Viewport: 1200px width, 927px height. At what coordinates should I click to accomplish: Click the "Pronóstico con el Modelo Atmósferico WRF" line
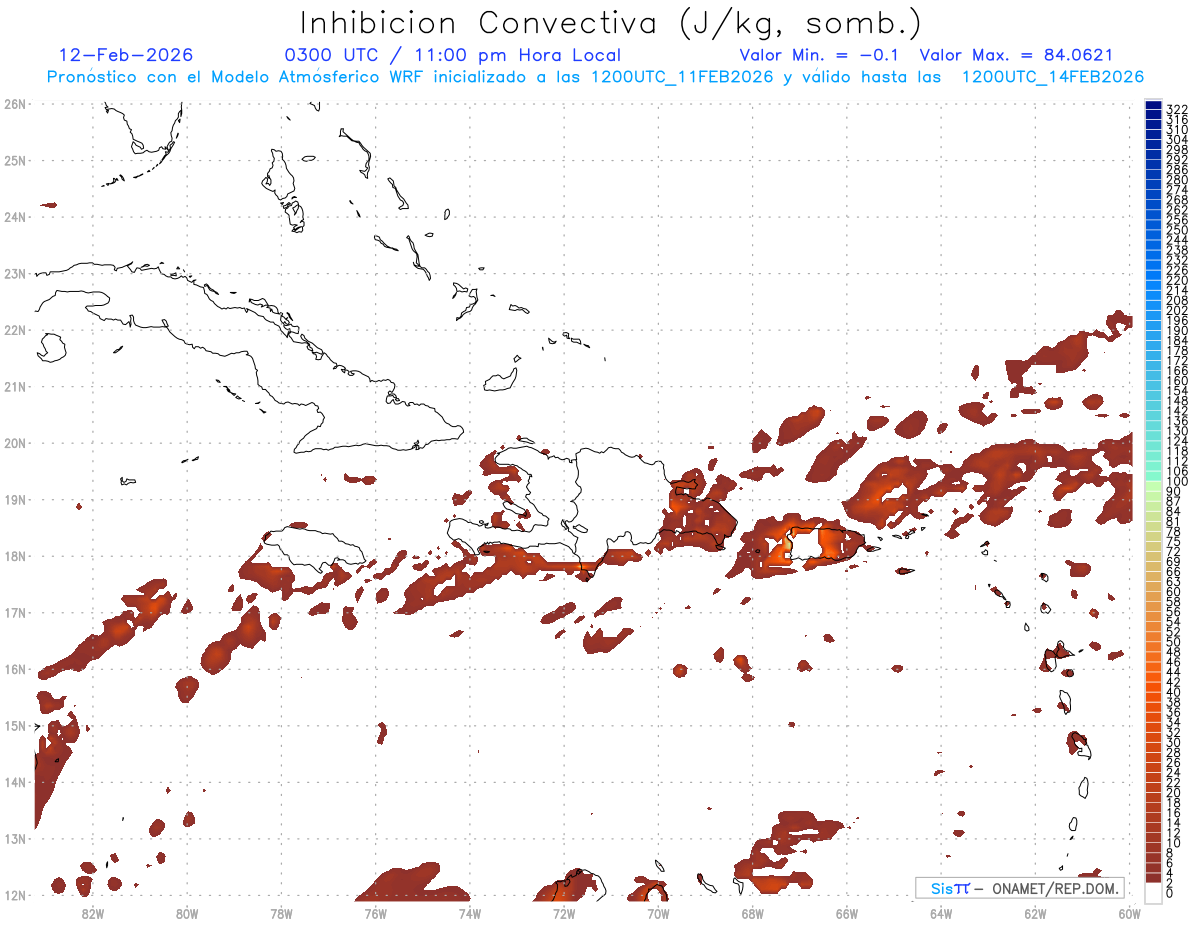click(594, 77)
